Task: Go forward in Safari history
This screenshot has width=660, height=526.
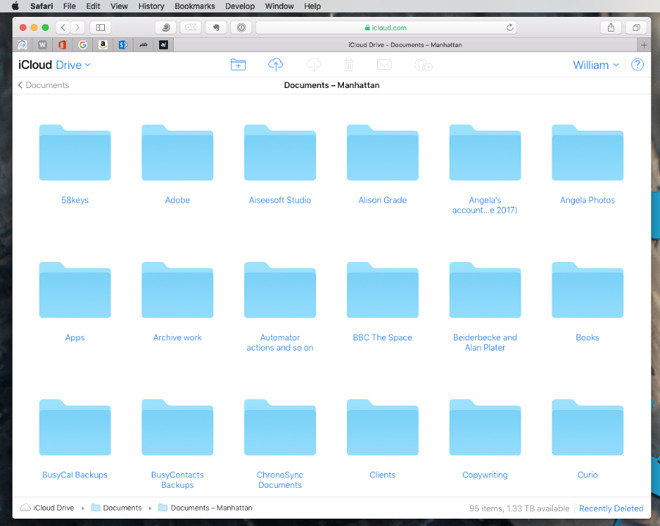Action: tap(77, 27)
